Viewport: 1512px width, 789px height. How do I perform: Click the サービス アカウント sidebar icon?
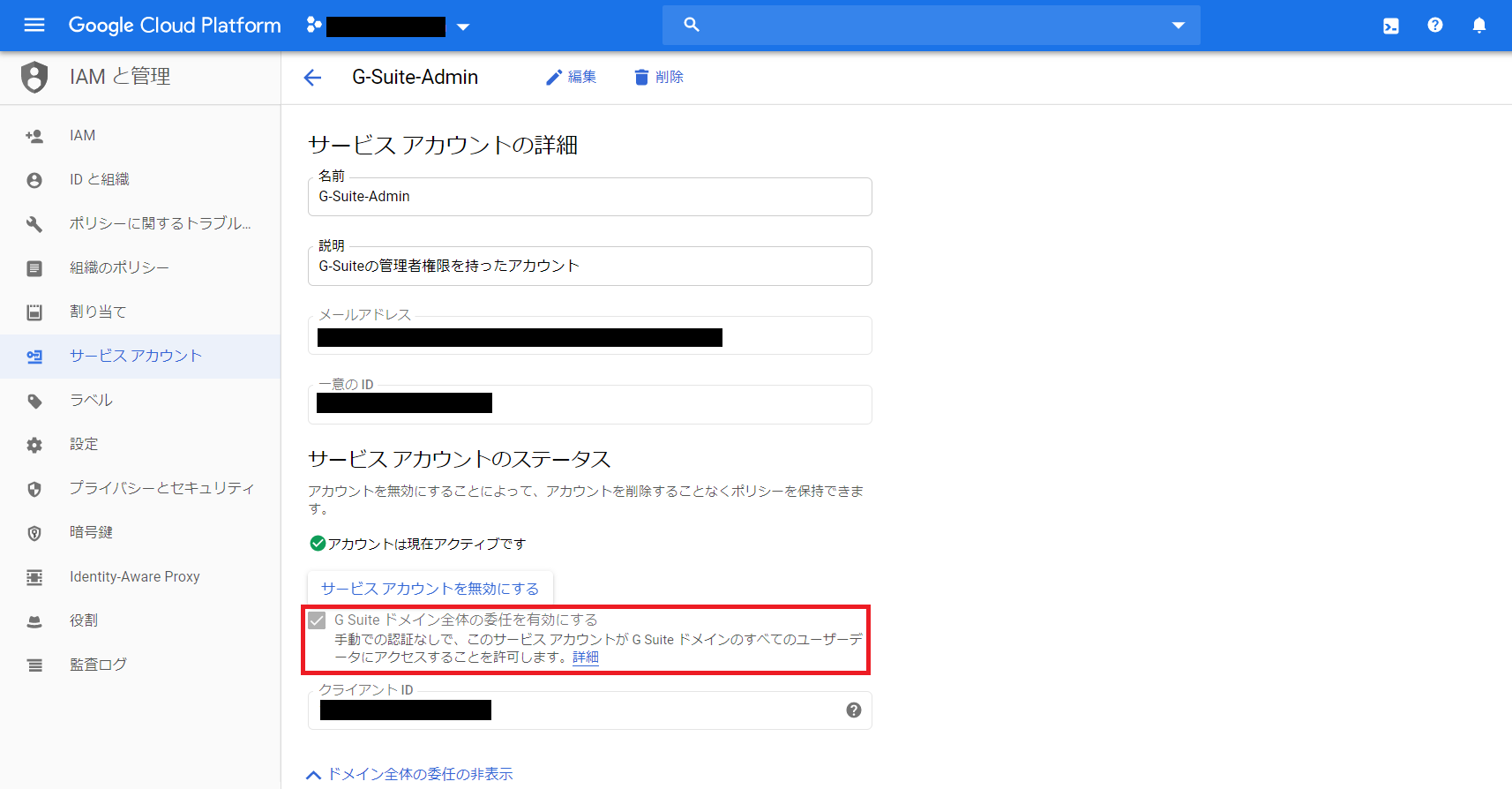click(x=34, y=357)
